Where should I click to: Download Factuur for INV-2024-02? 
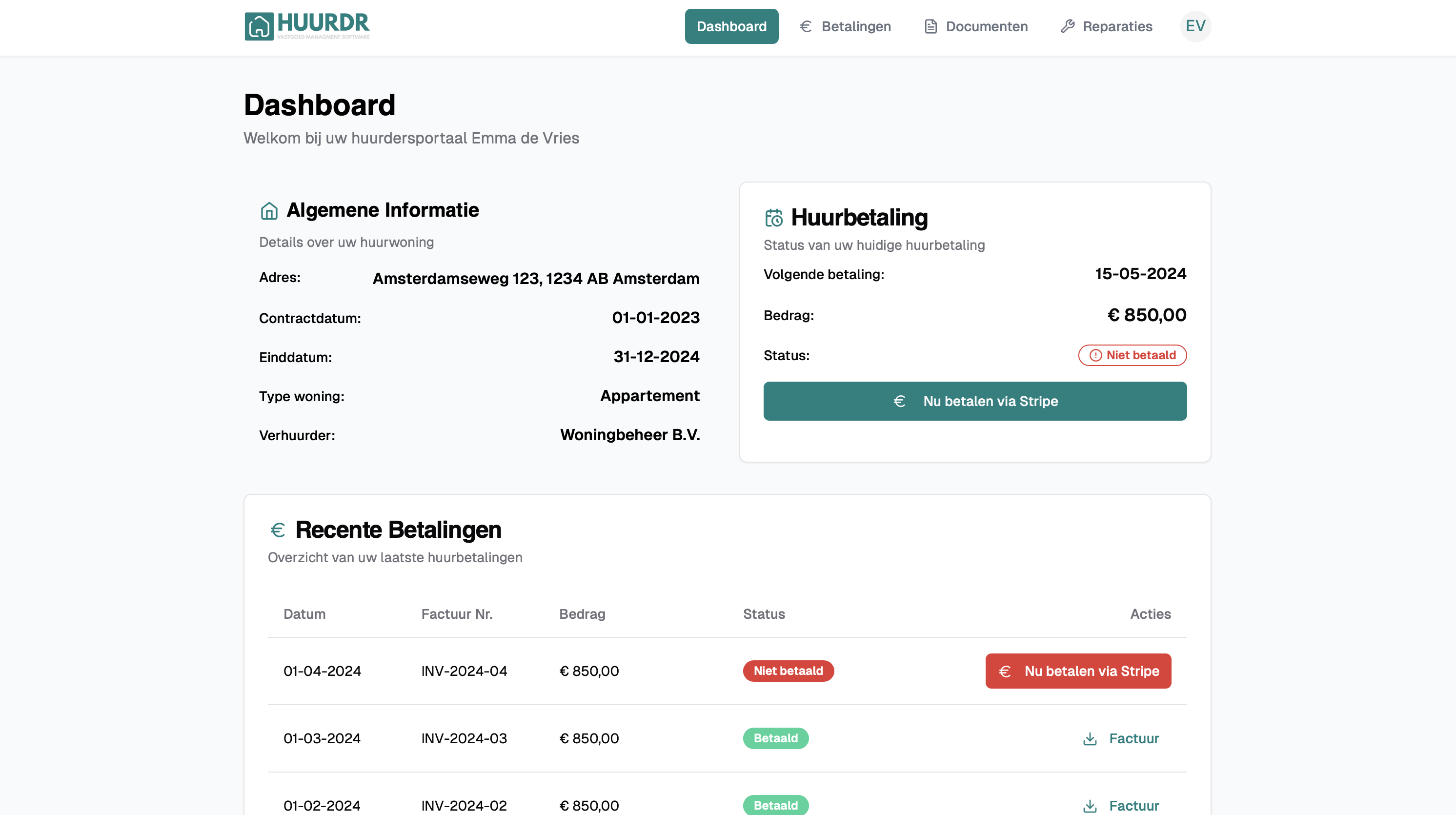pyautogui.click(x=1120, y=805)
